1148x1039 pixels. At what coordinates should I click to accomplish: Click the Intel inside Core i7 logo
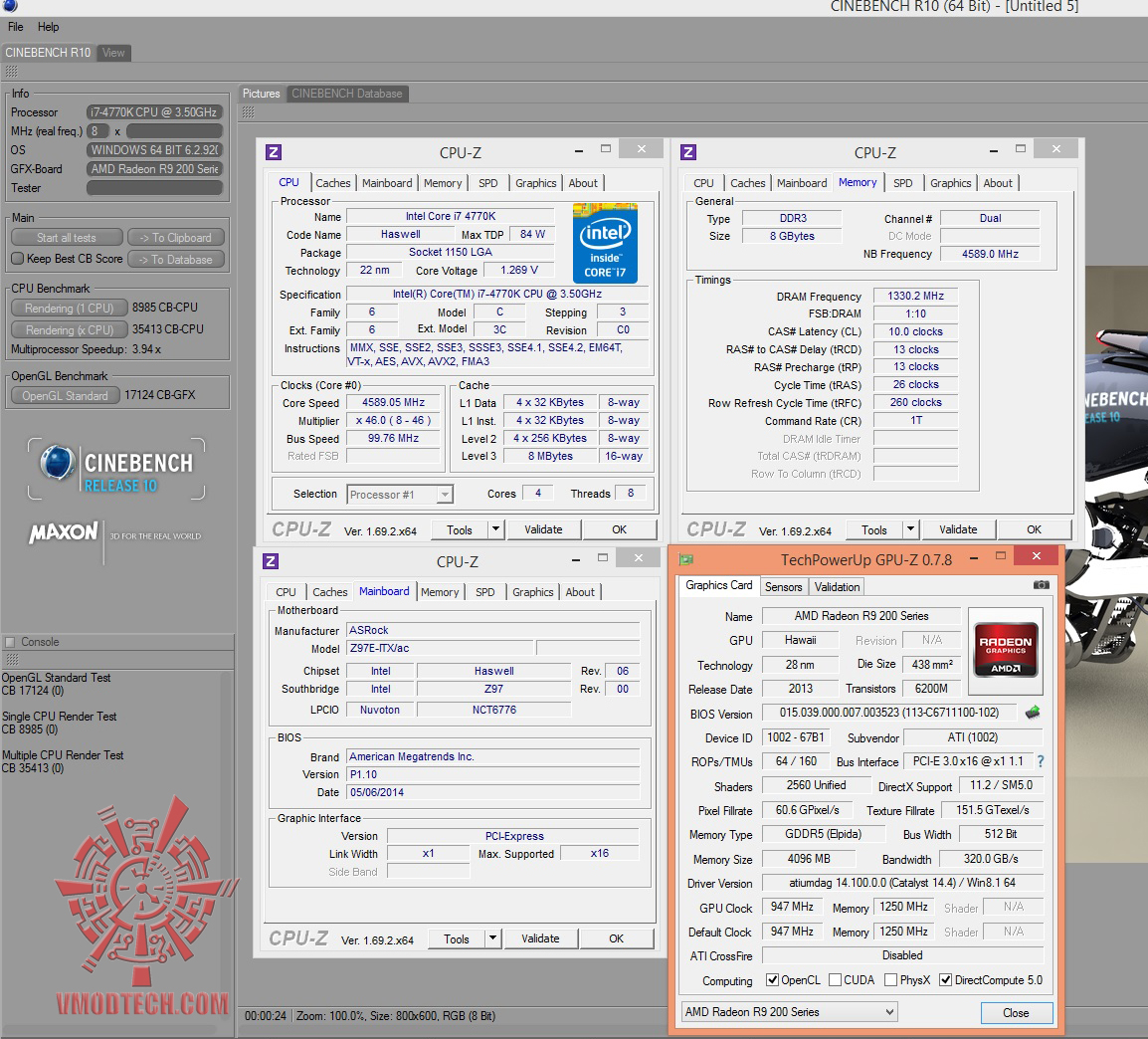pos(605,243)
